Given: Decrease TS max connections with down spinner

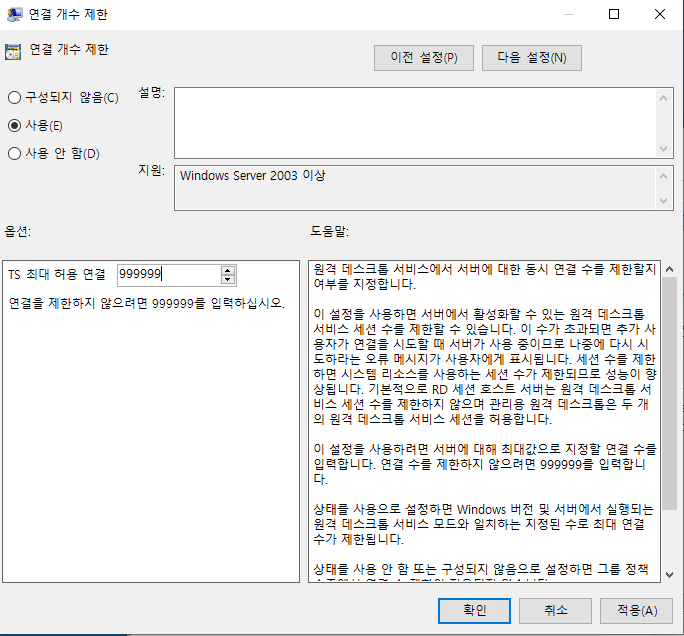Looking at the screenshot, I should coord(228,280).
